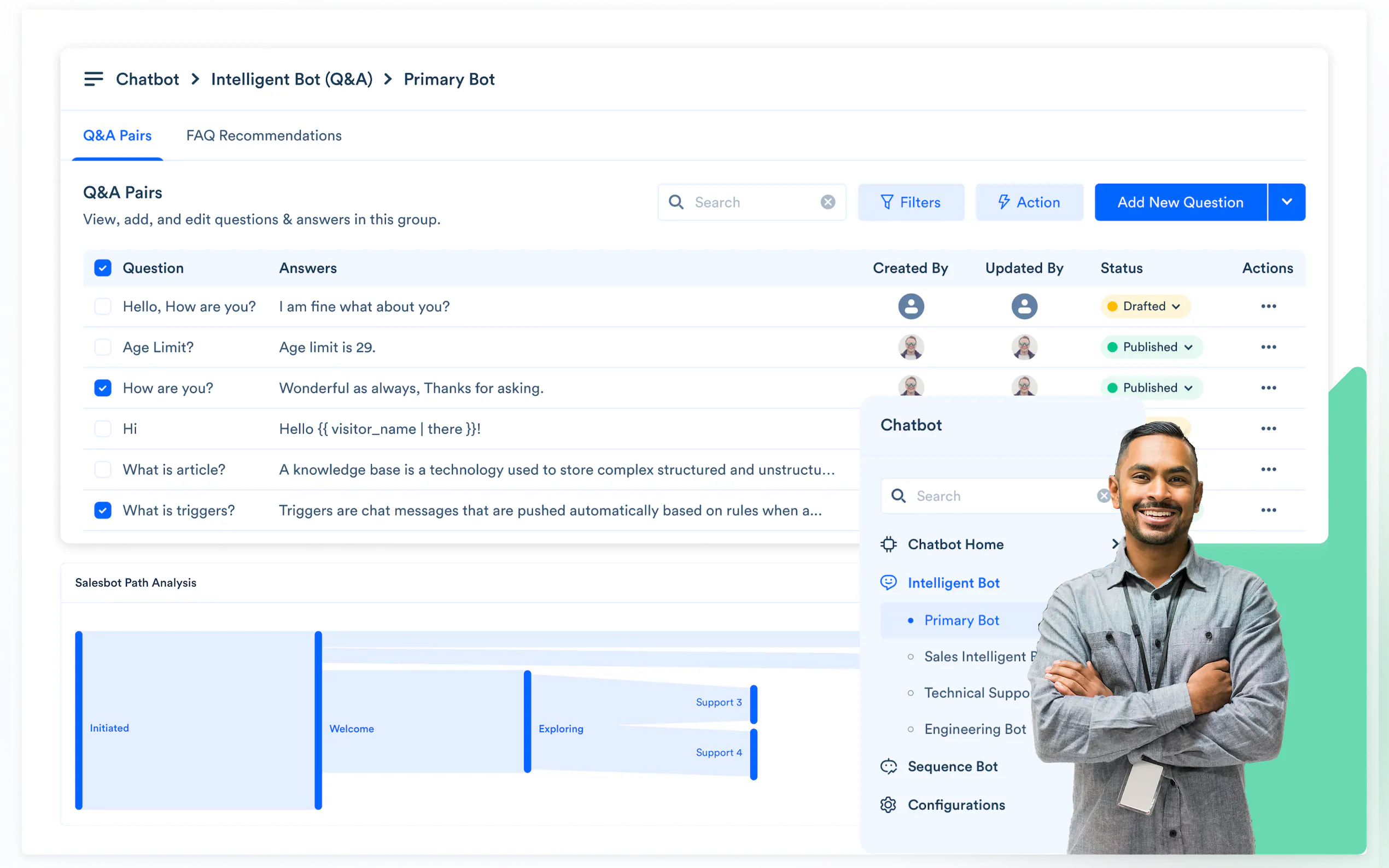
Task: Click the hamburger menu icon beside Chatbot
Action: pos(93,79)
